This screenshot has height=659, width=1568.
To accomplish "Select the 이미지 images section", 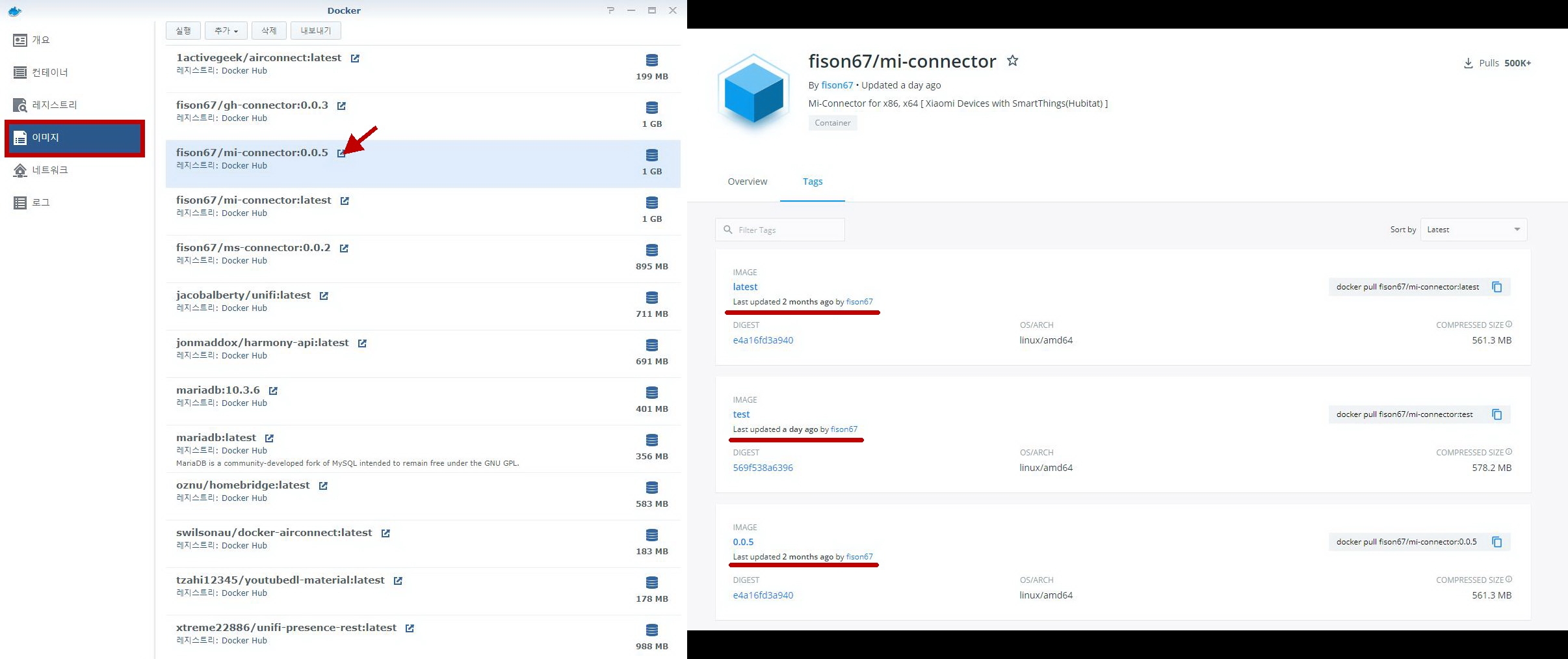I will (75, 138).
